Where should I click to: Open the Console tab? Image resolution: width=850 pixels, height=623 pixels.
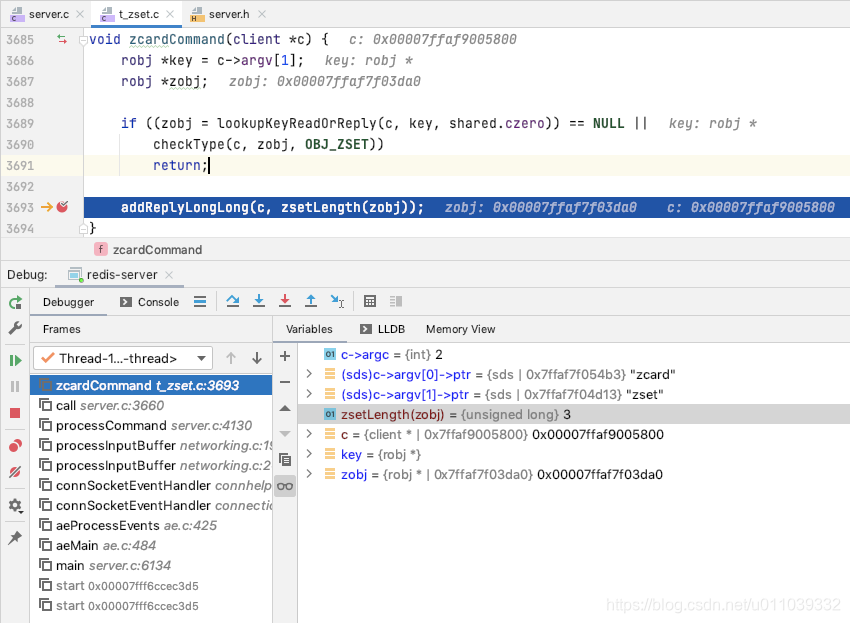pyautogui.click(x=150, y=302)
